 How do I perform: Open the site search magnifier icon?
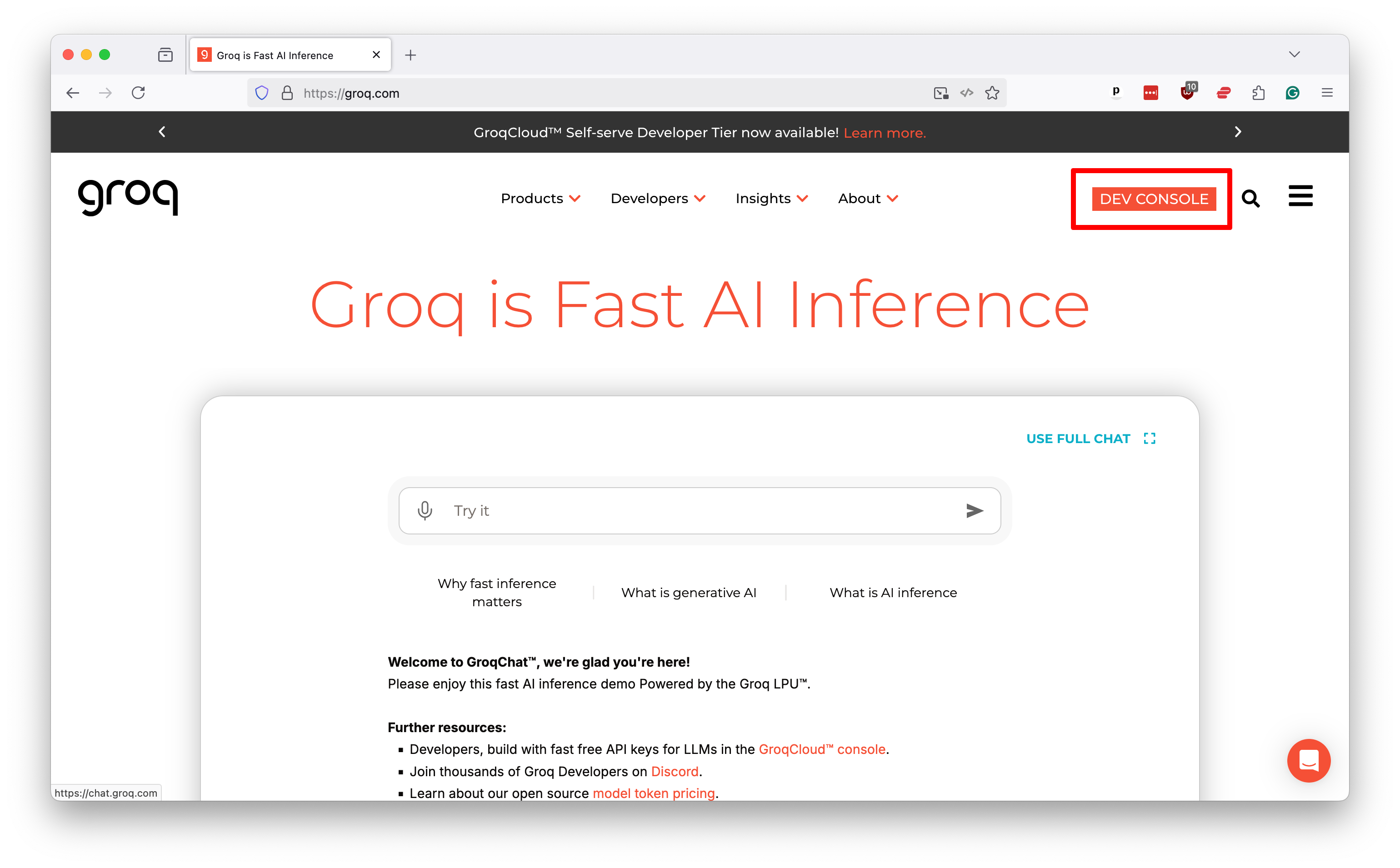point(1250,199)
